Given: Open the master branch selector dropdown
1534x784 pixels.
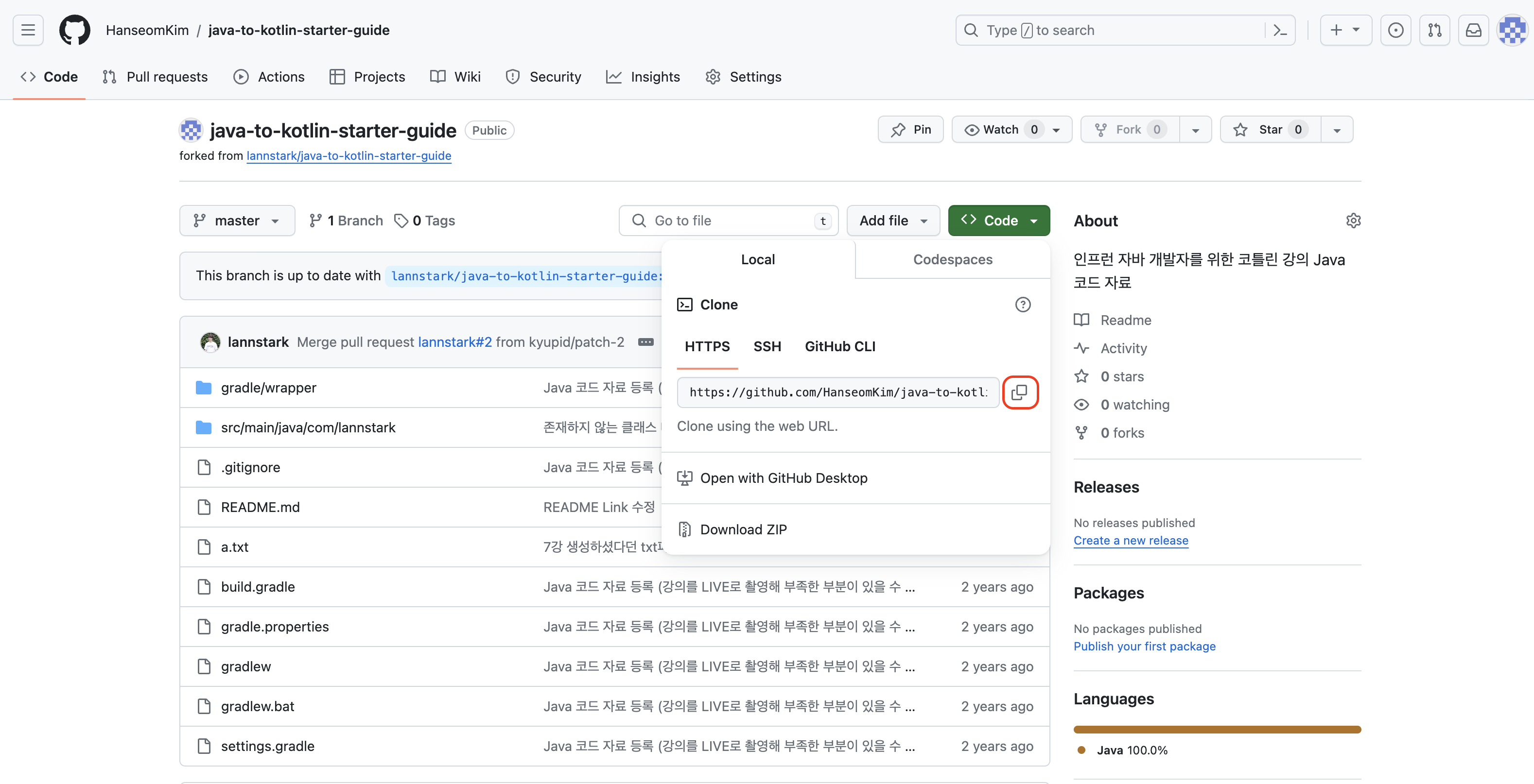Looking at the screenshot, I should [237, 221].
